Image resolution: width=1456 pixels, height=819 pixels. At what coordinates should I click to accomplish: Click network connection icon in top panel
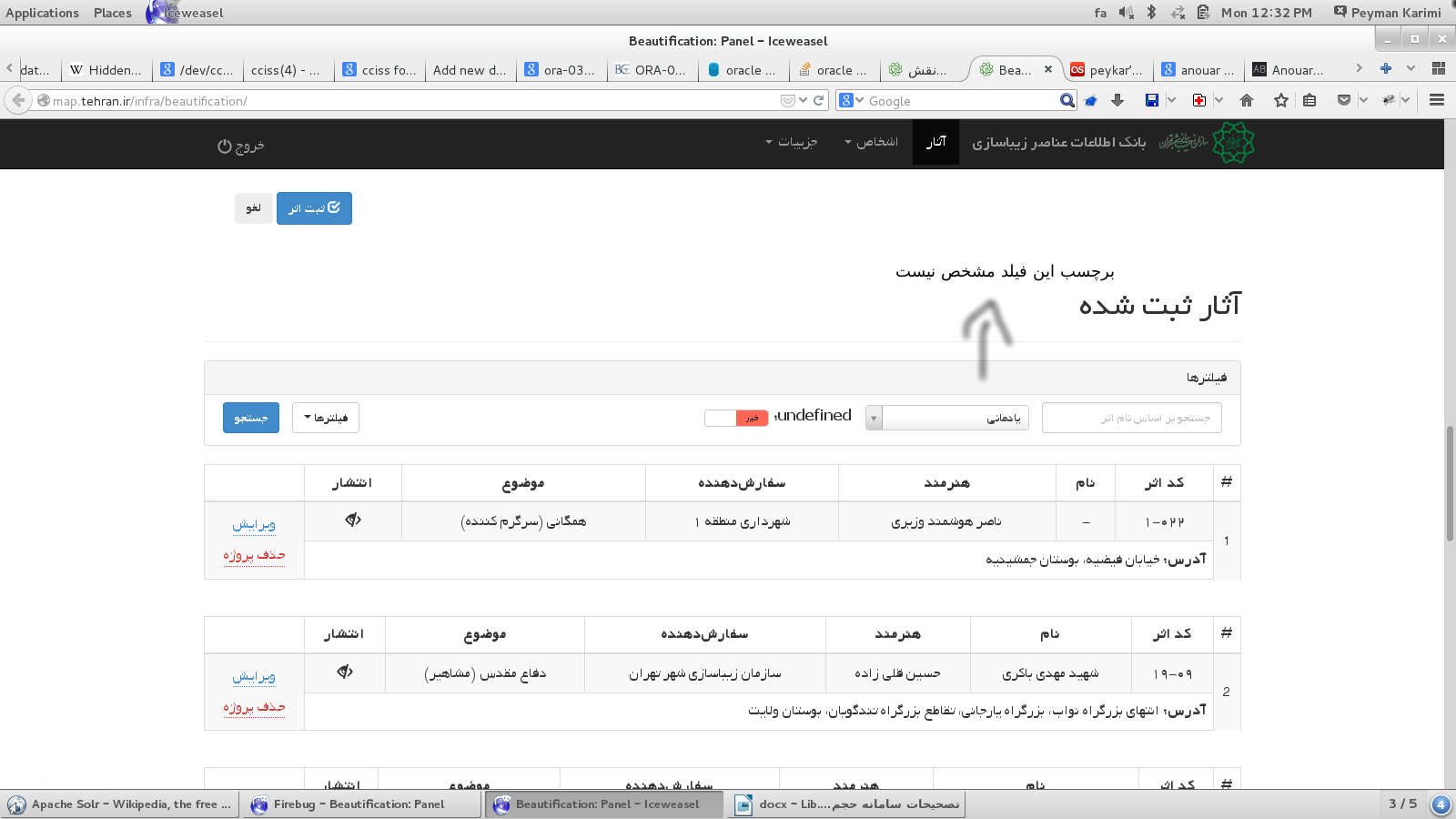tap(1178, 13)
